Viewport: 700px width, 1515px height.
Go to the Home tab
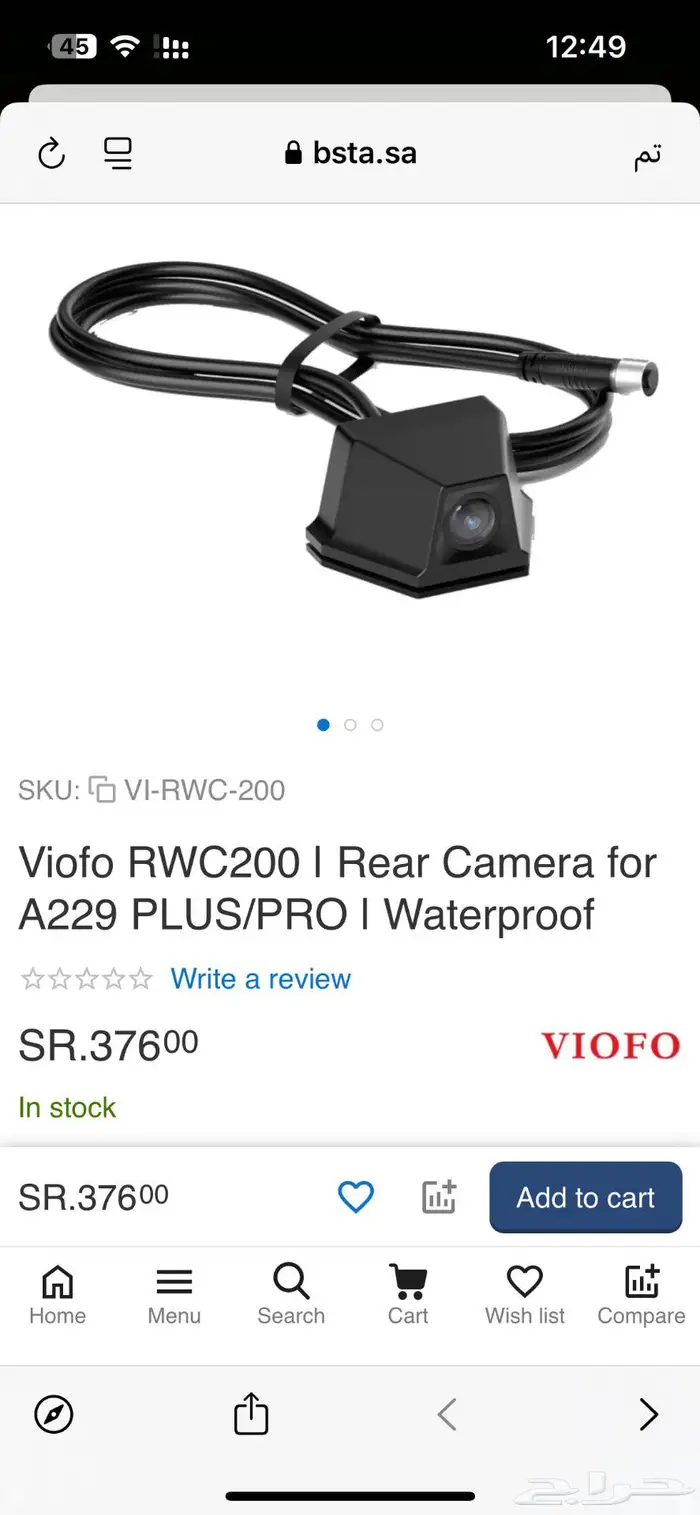[x=57, y=1295]
